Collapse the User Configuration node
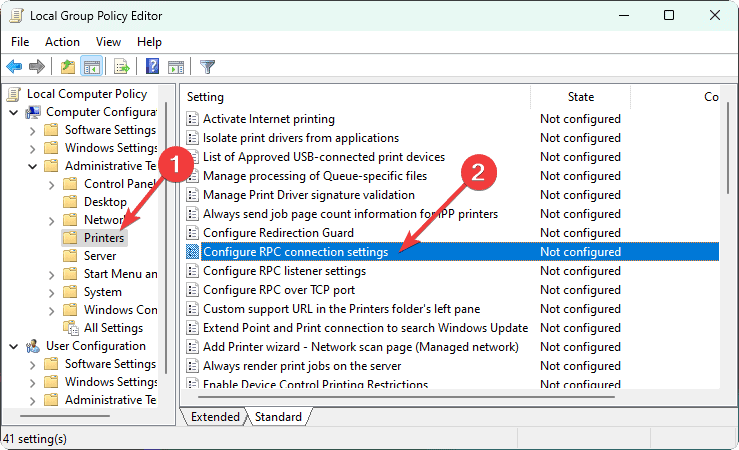Screen dimensions: 739x450 click(x=14, y=347)
